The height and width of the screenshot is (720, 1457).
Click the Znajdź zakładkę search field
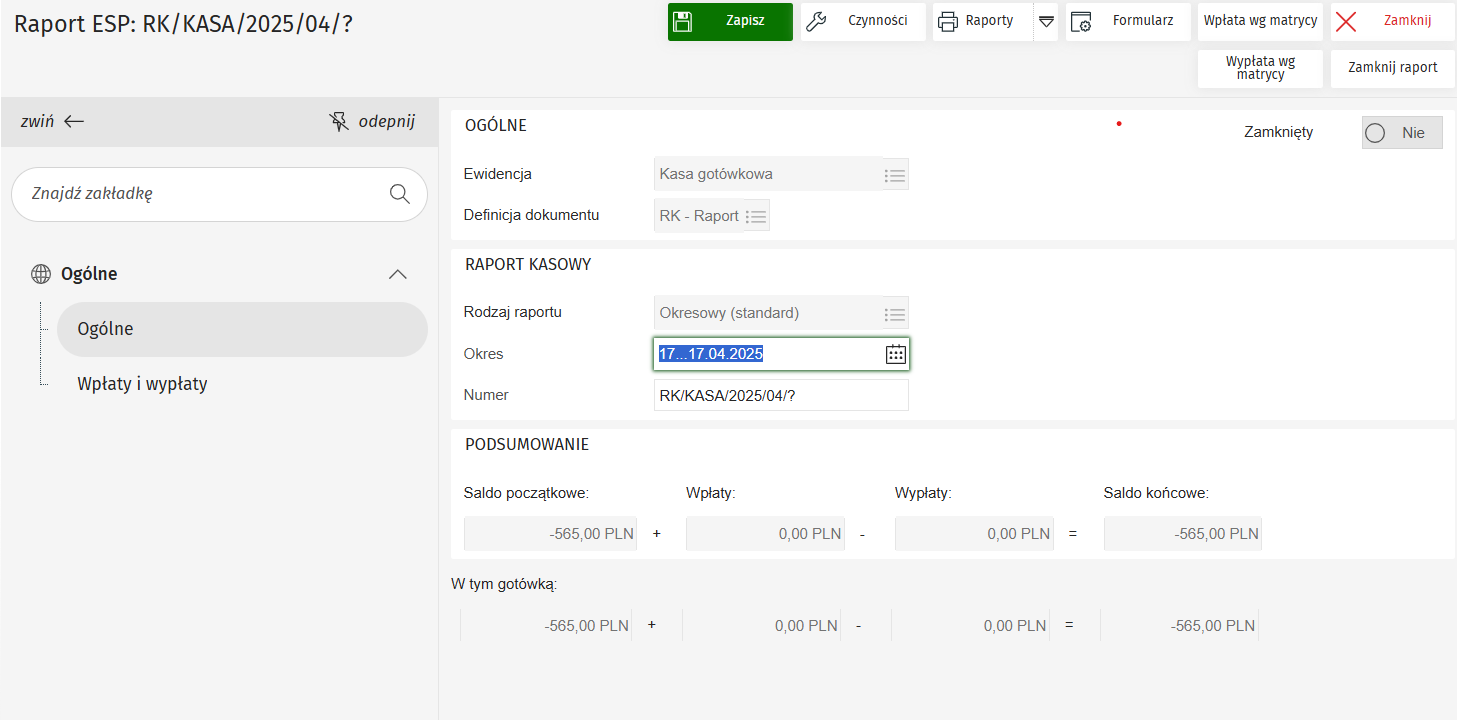[x=200, y=194]
